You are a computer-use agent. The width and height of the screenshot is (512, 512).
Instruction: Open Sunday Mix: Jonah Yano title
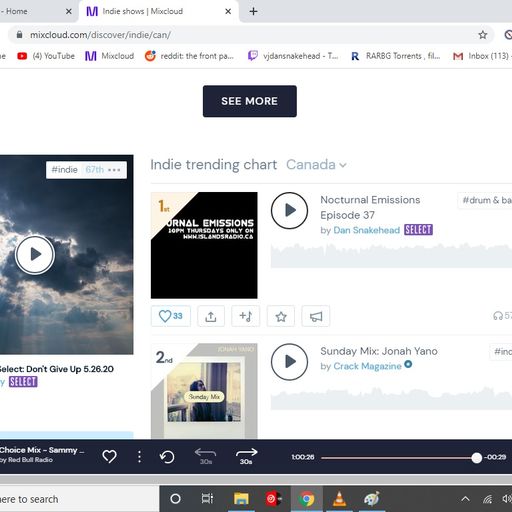point(379,351)
